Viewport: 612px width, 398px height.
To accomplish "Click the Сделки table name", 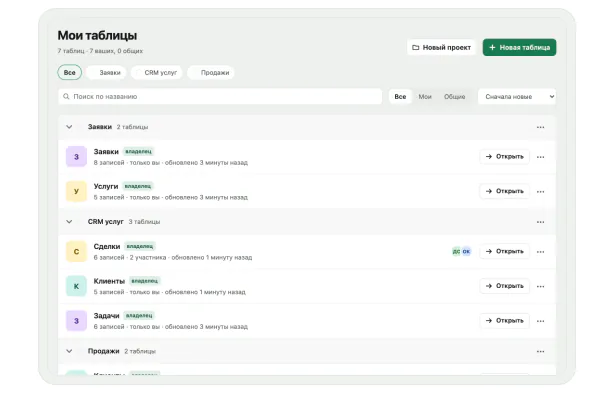I will pyautogui.click(x=107, y=246).
